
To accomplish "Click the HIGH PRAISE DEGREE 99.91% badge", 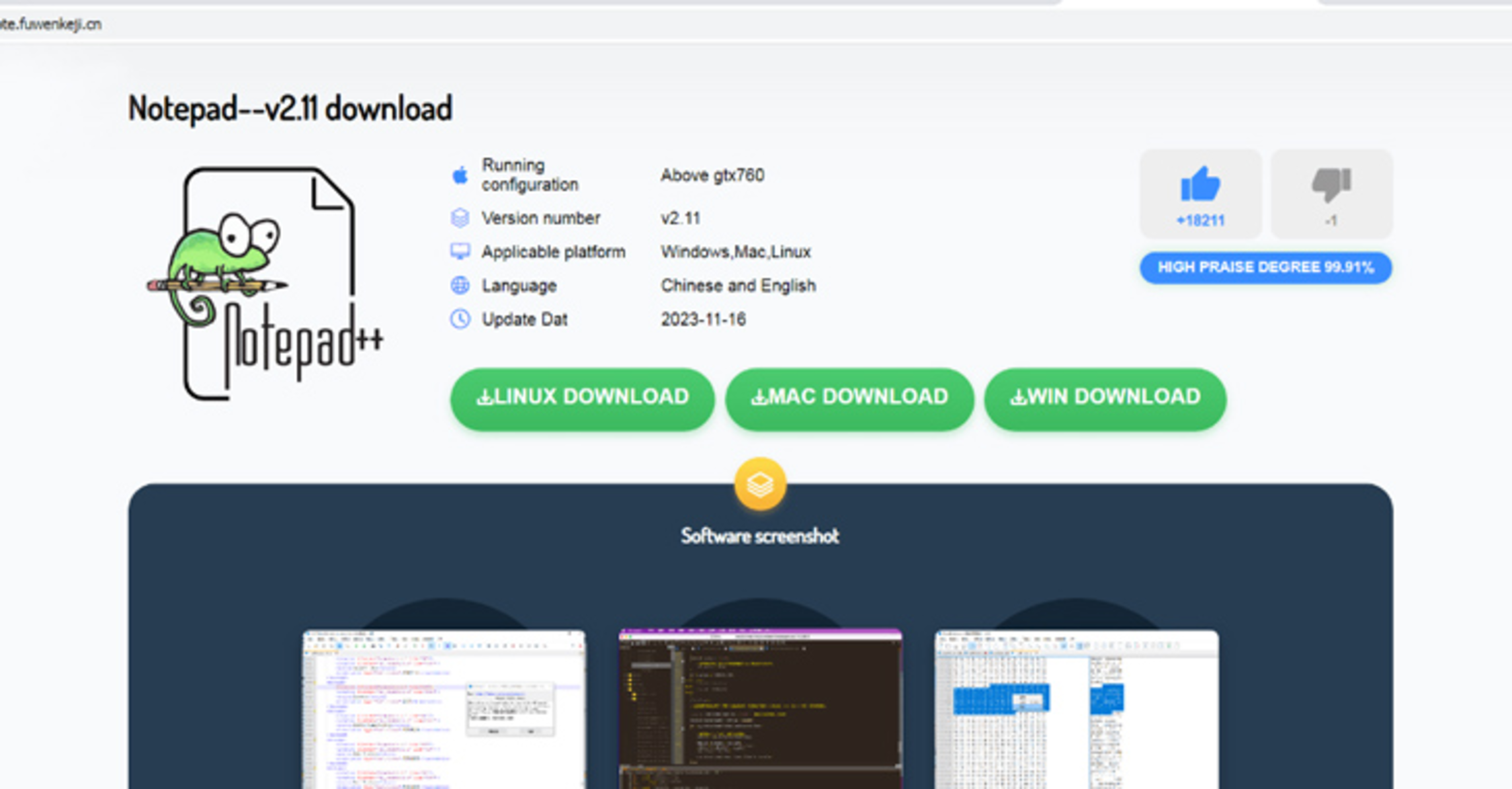I will click(x=1265, y=267).
